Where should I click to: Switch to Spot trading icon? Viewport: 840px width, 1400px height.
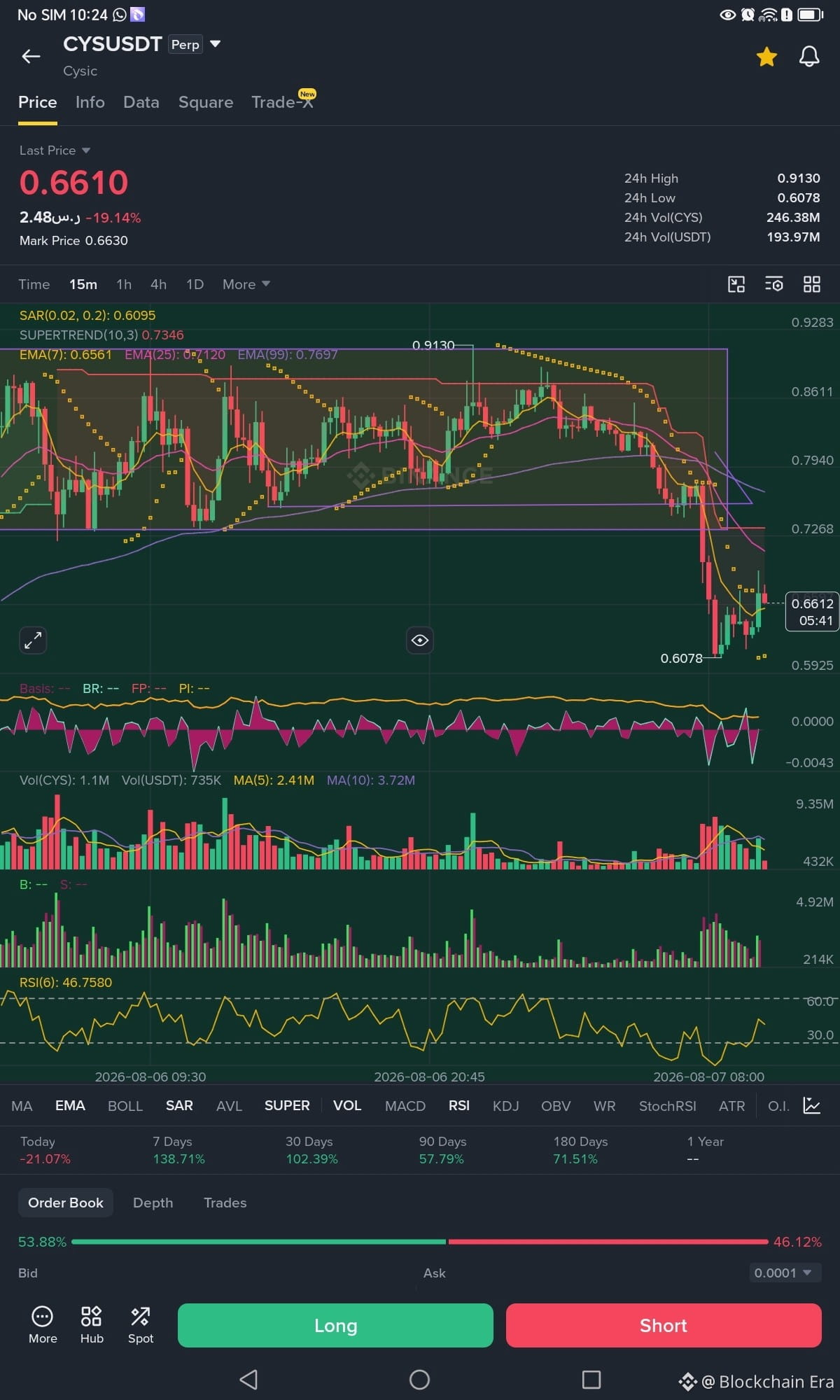(141, 1325)
